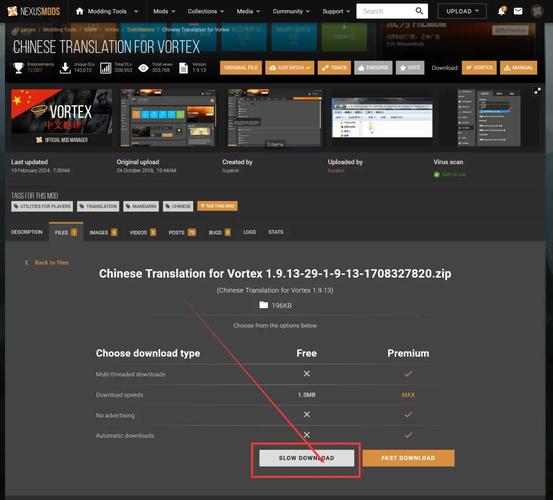Click the Slow Download button

pos(306,458)
